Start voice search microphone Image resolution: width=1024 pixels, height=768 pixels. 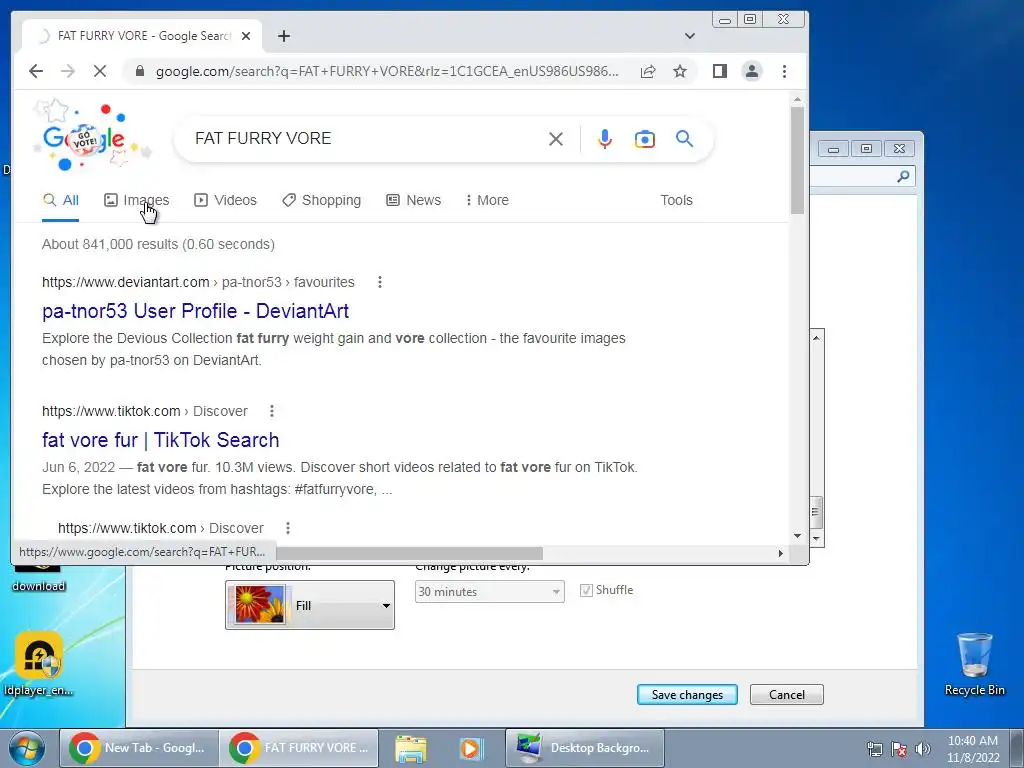(605, 138)
